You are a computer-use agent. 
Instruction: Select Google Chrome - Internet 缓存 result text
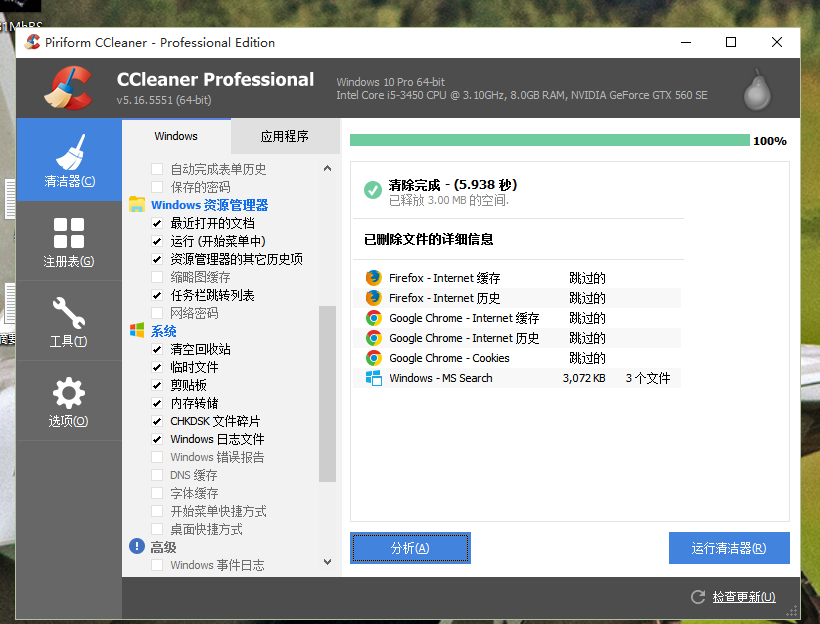pyautogui.click(x=464, y=318)
